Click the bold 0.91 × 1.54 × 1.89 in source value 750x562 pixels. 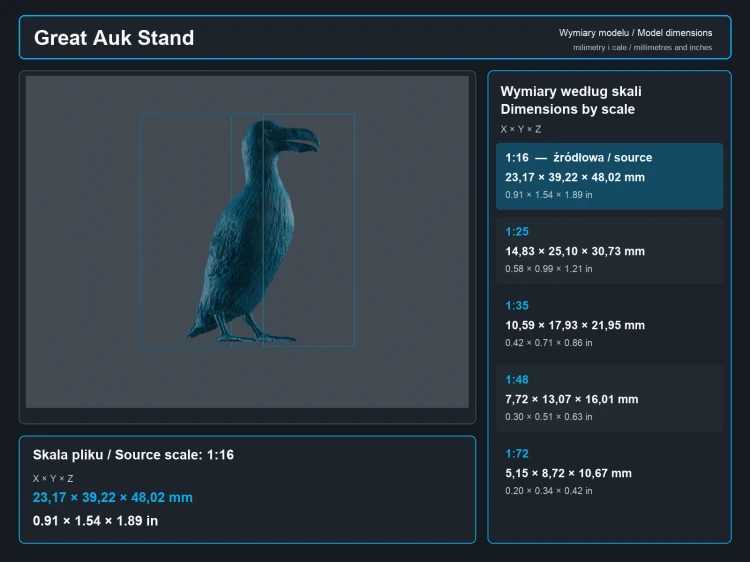pyautogui.click(x=95, y=521)
